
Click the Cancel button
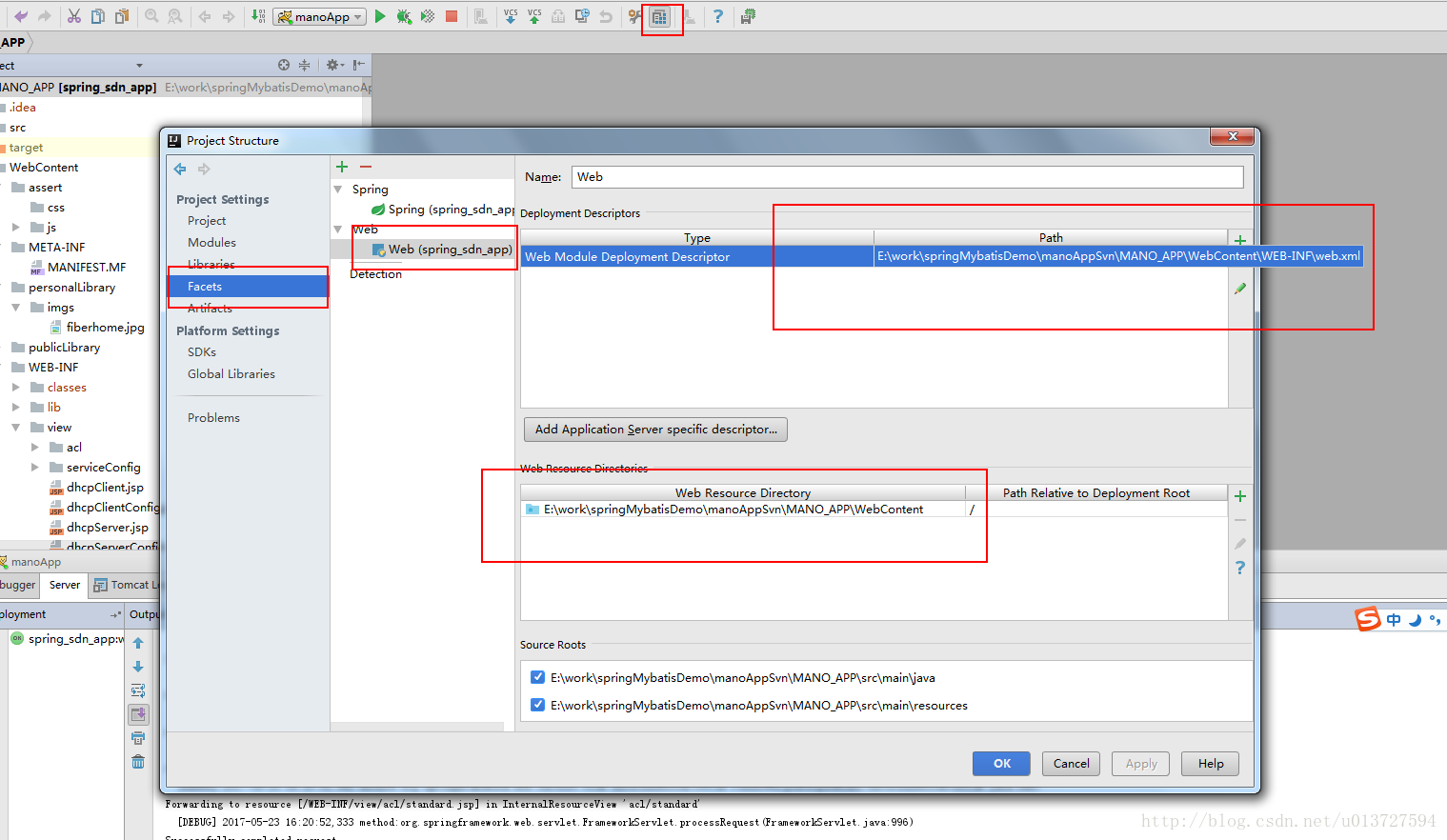1071,763
